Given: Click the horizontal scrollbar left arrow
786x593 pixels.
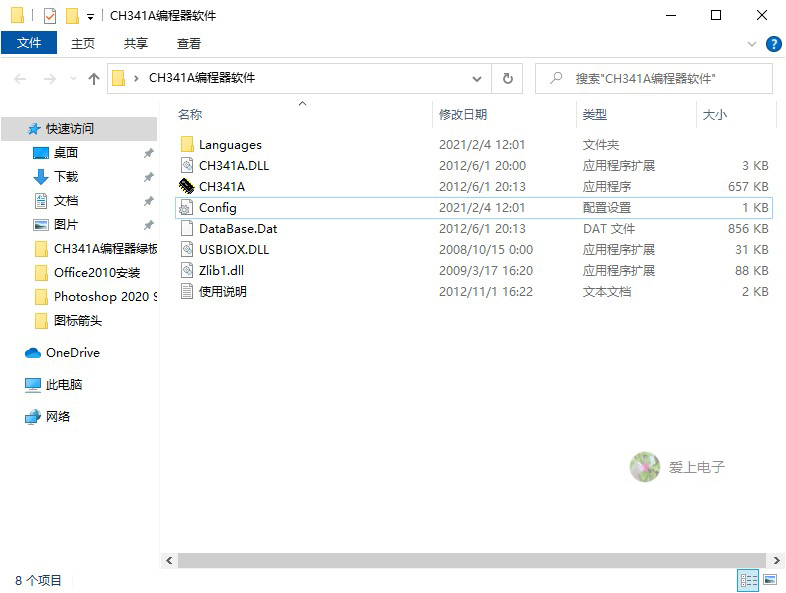Looking at the screenshot, I should [x=169, y=560].
